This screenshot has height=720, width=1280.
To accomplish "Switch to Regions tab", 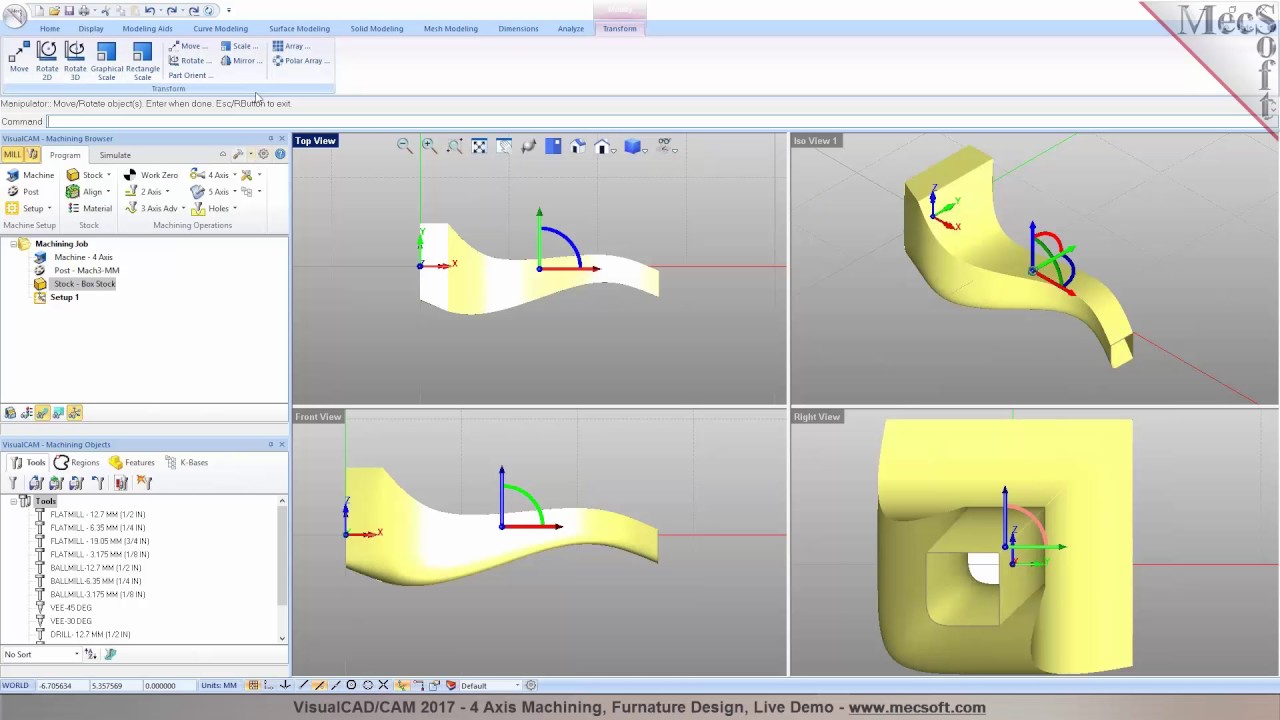I will 76,463.
